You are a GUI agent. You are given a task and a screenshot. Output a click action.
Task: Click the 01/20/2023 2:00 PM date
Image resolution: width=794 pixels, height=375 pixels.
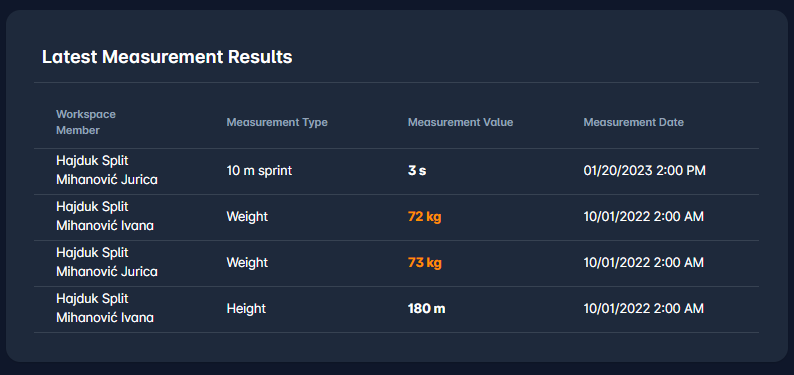645,171
